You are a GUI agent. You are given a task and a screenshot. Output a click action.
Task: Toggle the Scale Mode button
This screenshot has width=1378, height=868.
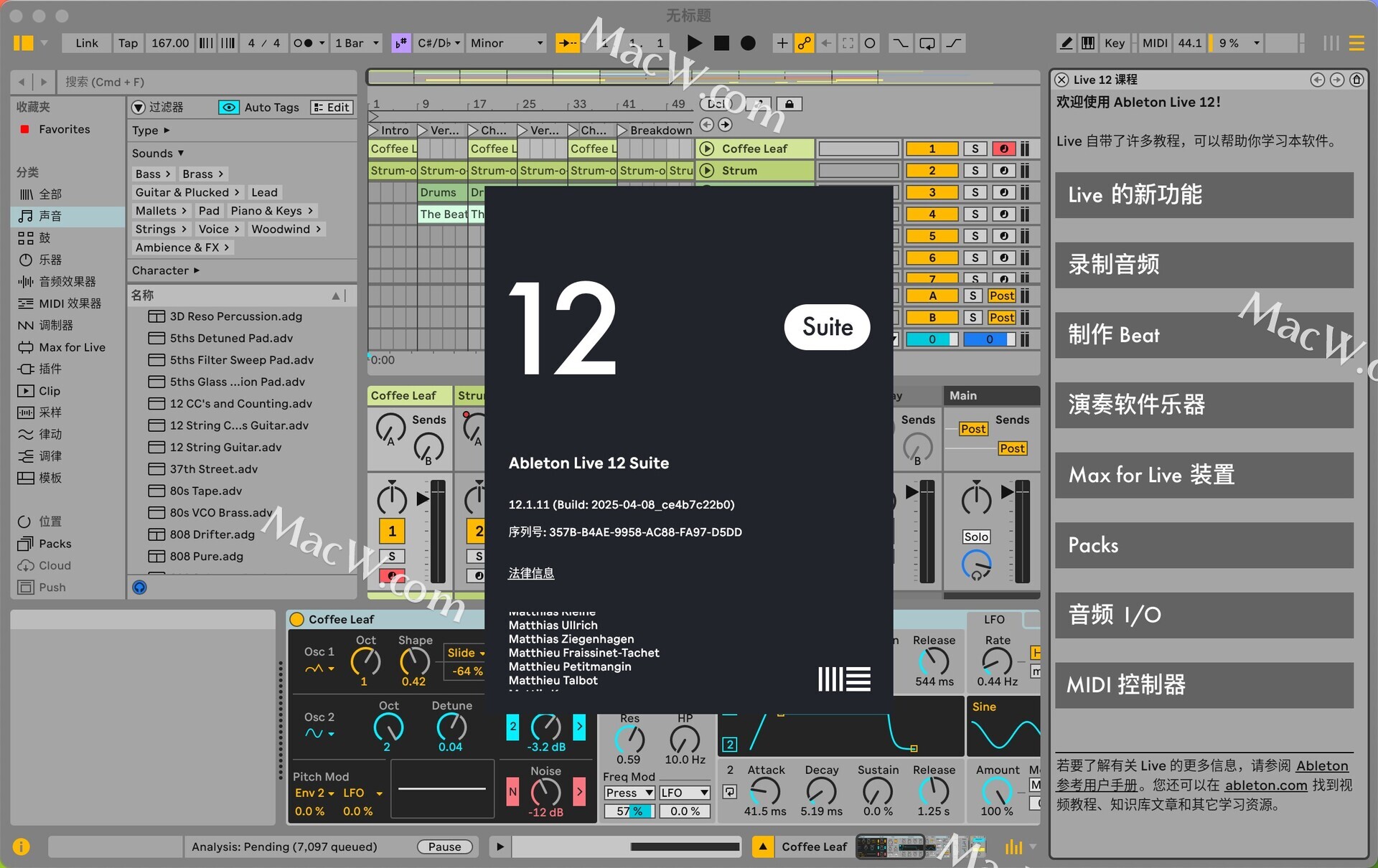[400, 43]
